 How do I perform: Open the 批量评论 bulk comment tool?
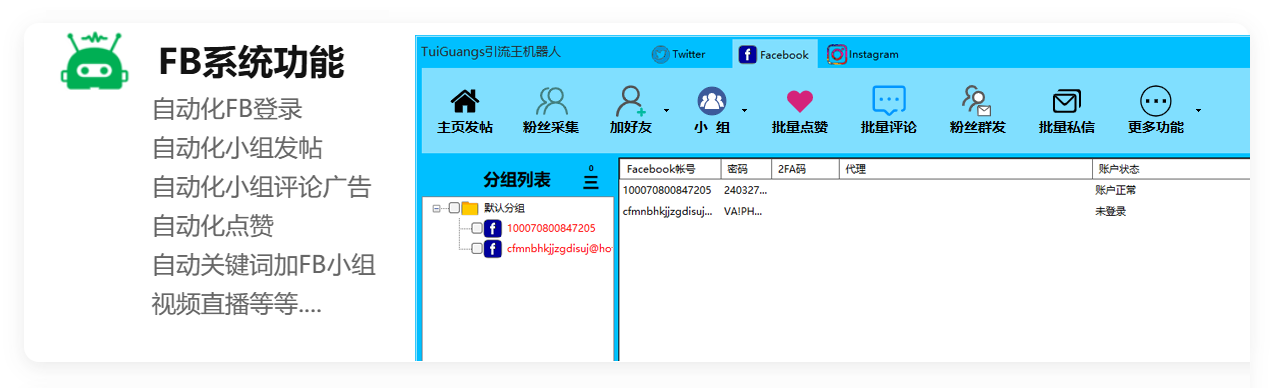tap(888, 111)
